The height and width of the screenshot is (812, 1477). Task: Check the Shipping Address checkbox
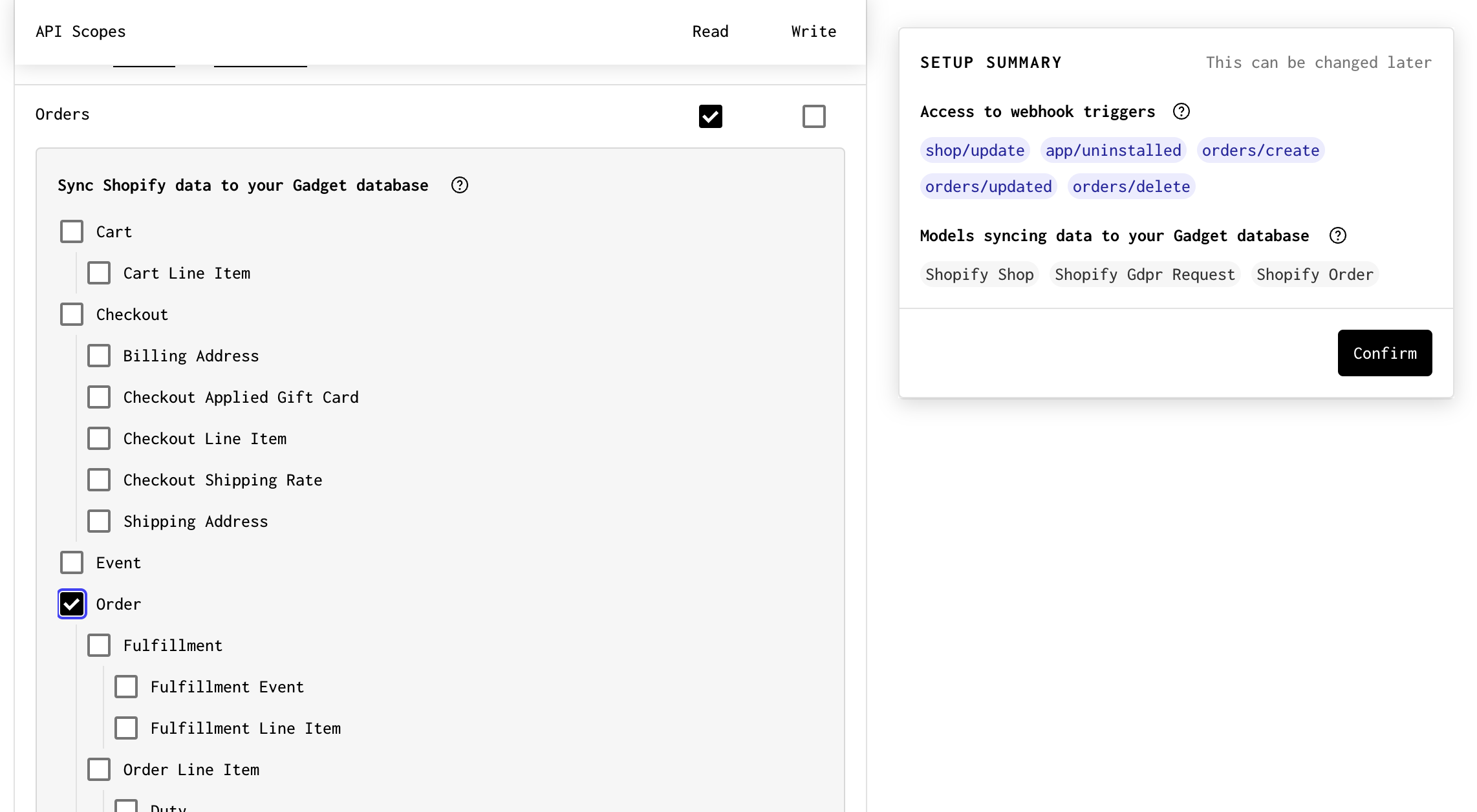(x=99, y=521)
